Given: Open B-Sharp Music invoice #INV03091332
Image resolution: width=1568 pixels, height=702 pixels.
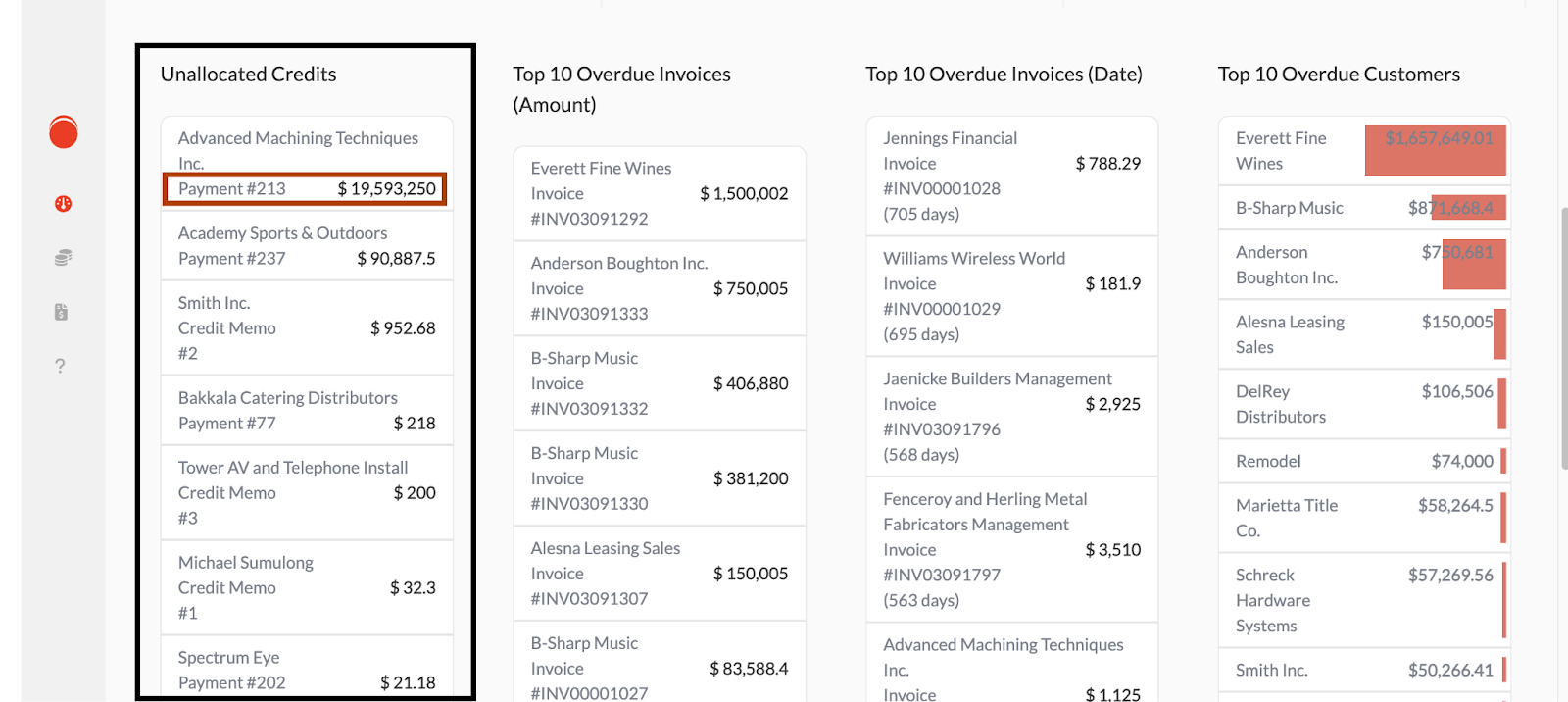Looking at the screenshot, I should coord(660,383).
